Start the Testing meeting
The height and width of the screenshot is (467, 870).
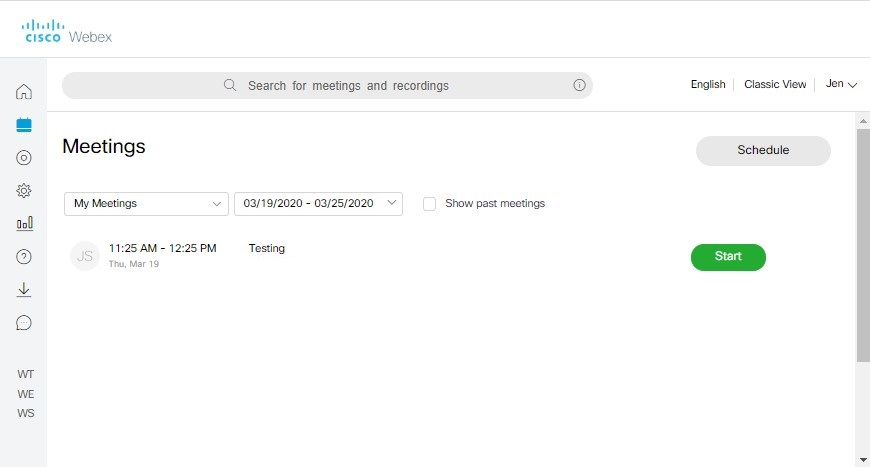click(x=728, y=257)
